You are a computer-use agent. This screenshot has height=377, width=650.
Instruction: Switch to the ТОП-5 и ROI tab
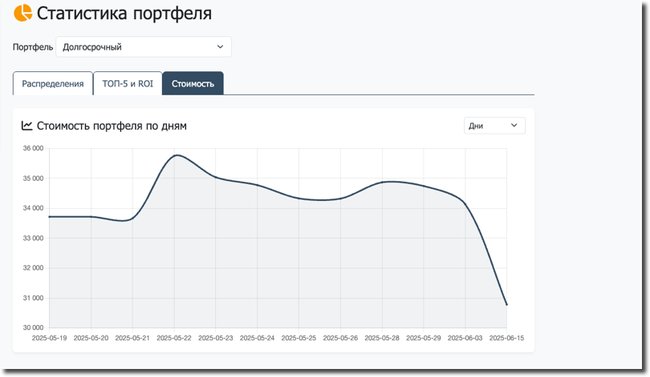[x=128, y=83]
